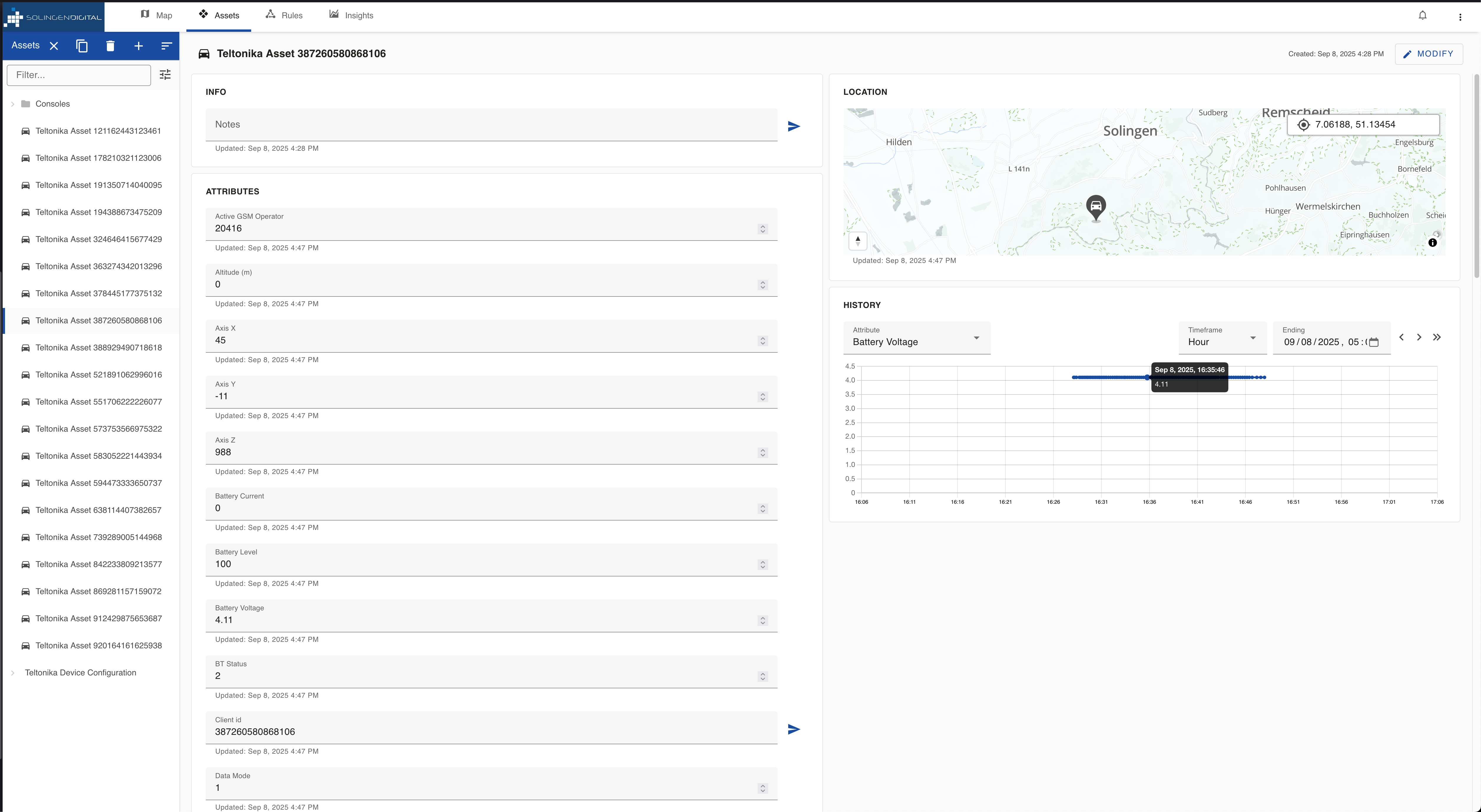The width and height of the screenshot is (1481, 812).
Task: Click the delete asset trash icon
Action: (x=110, y=46)
